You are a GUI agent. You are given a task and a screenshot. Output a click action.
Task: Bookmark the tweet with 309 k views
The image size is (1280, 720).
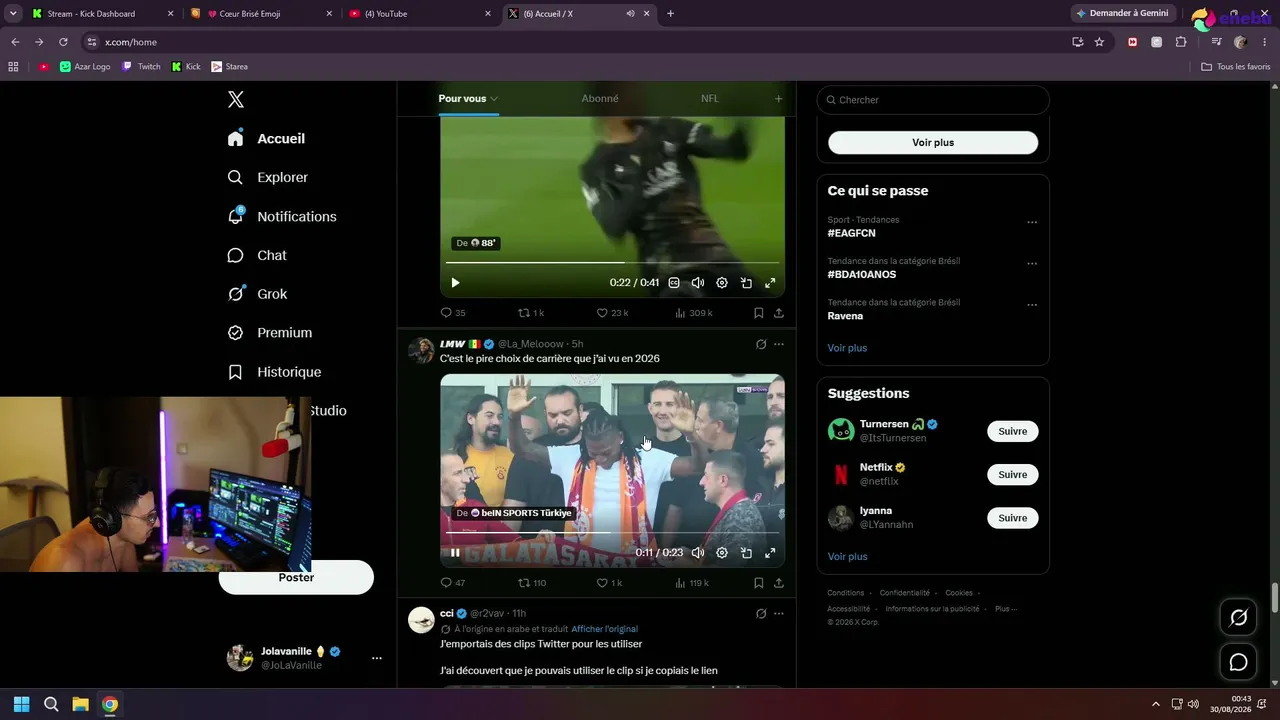point(758,313)
